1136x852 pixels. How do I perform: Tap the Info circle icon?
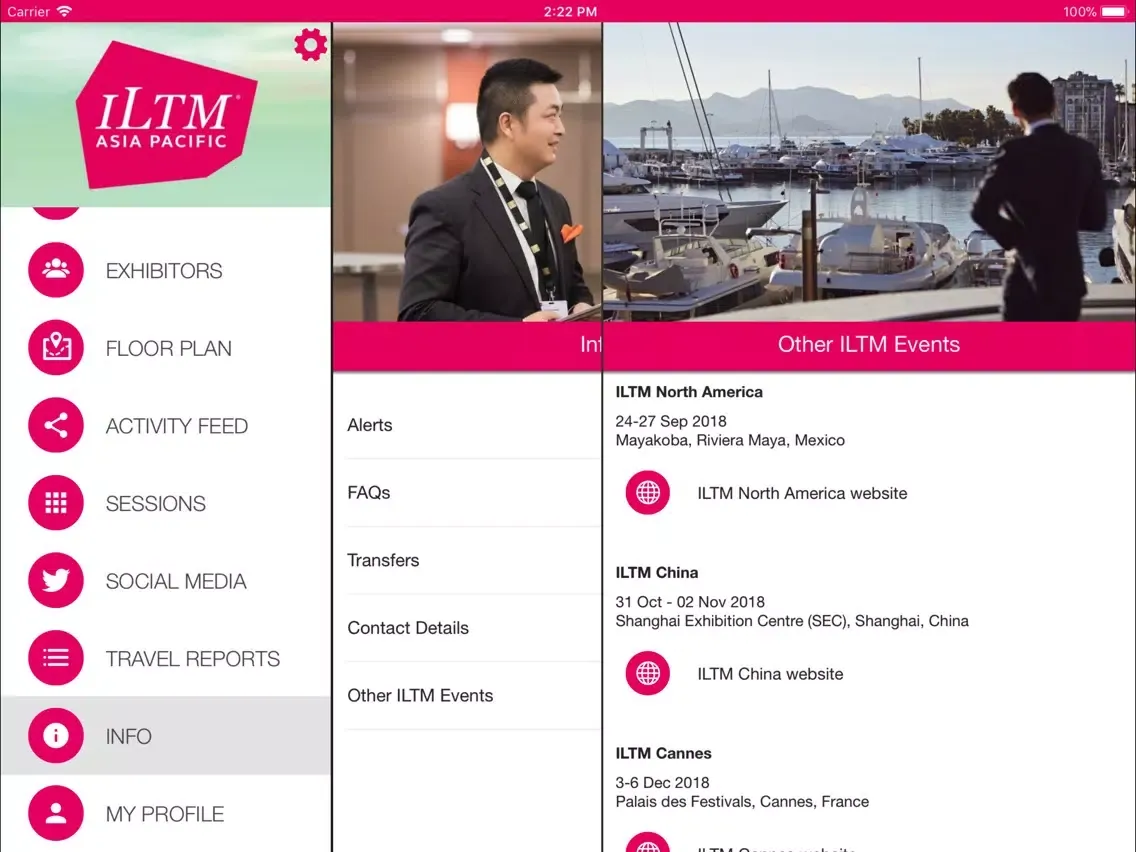pyautogui.click(x=56, y=735)
